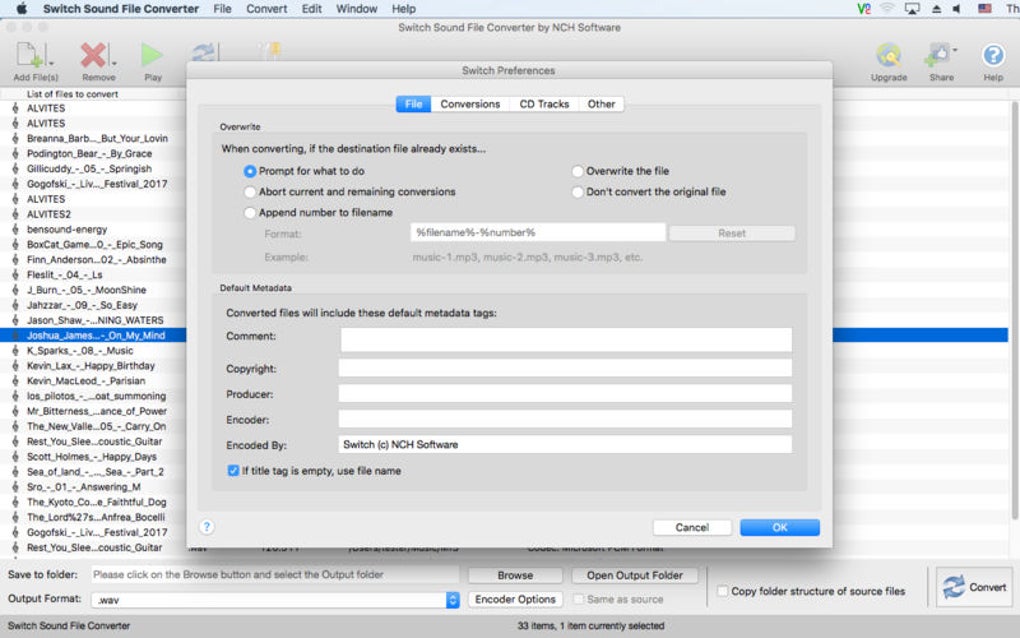The image size is (1020, 638).
Task: Open Help from the toolbar icon
Action: [993, 55]
